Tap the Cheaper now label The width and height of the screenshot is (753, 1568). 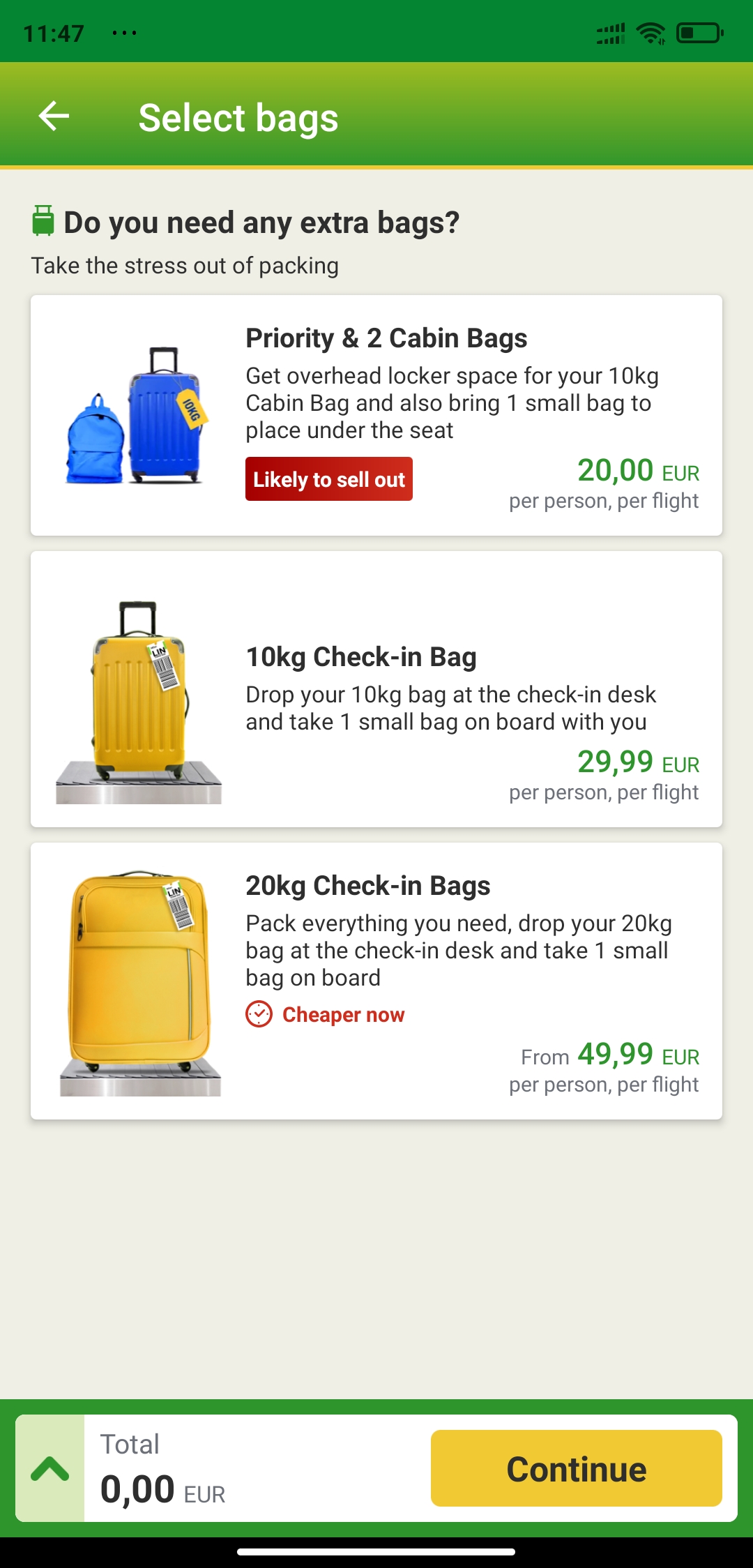click(343, 1014)
